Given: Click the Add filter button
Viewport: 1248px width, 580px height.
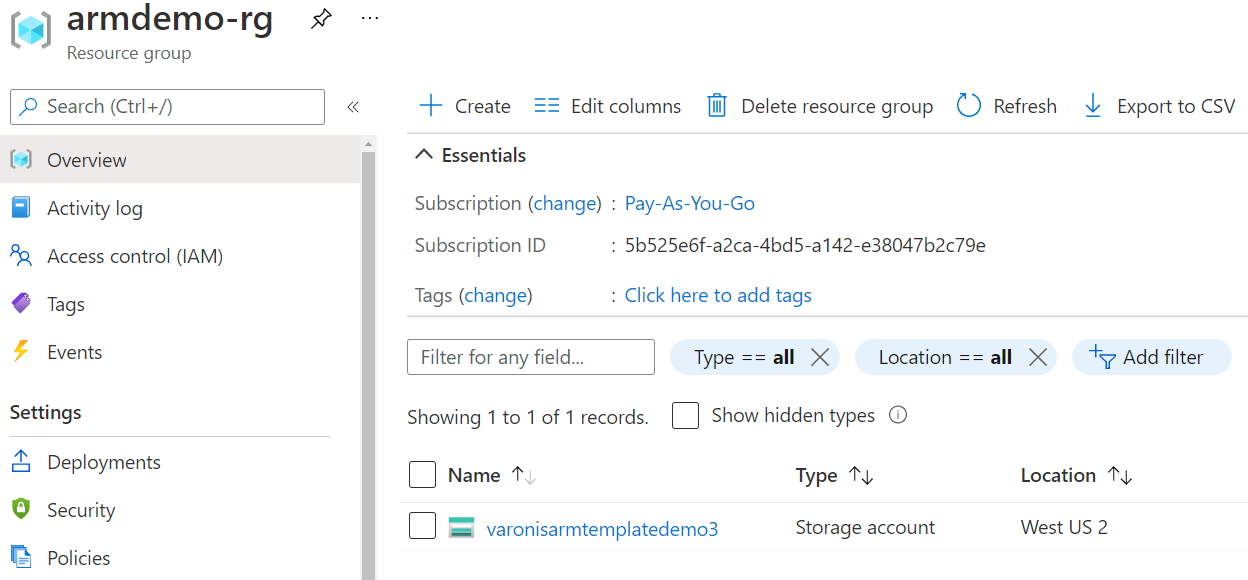Looking at the screenshot, I should [1151, 357].
